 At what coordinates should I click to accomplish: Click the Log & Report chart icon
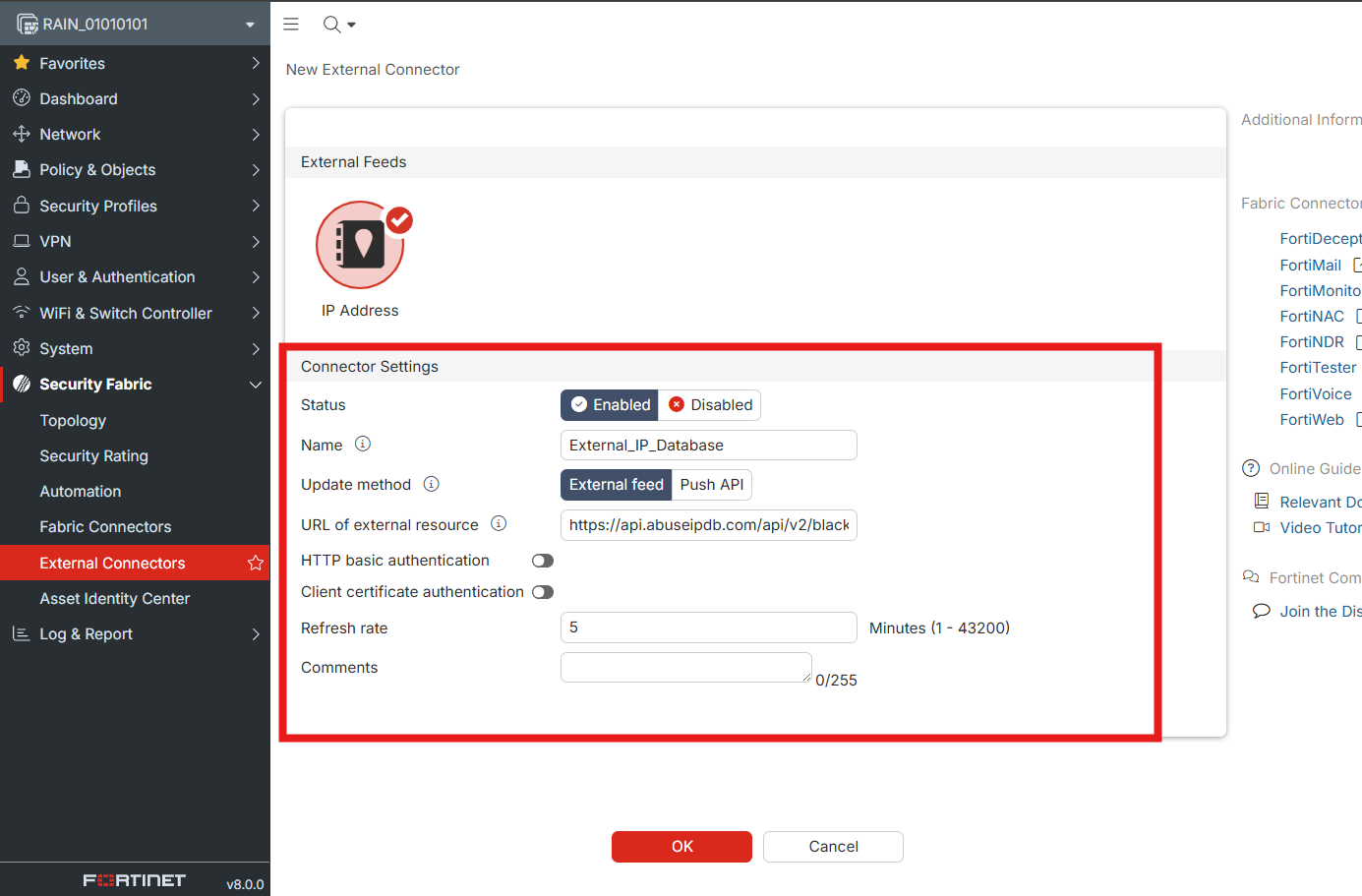pos(22,633)
